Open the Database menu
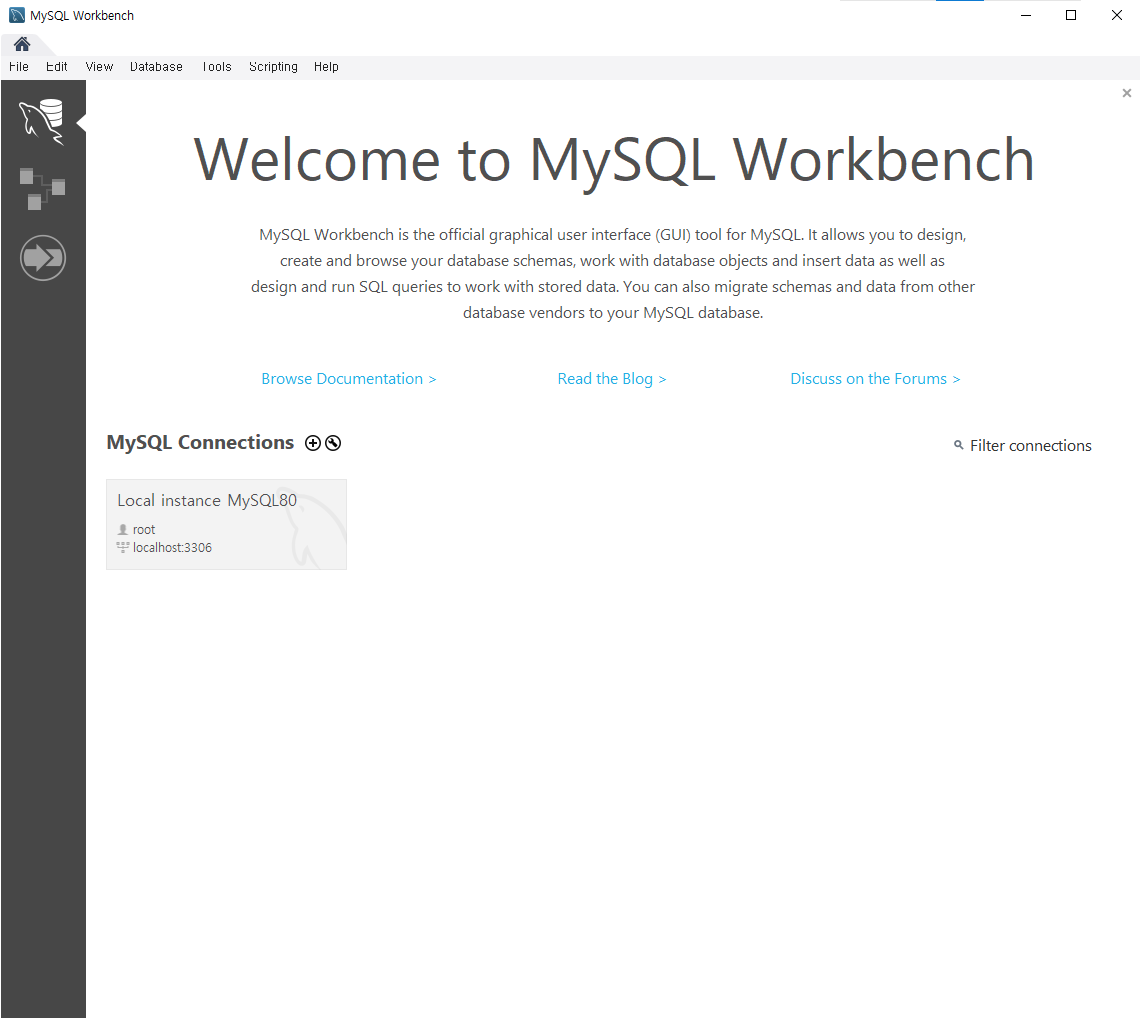Image resolution: width=1141 pixels, height=1019 pixels. 156,67
